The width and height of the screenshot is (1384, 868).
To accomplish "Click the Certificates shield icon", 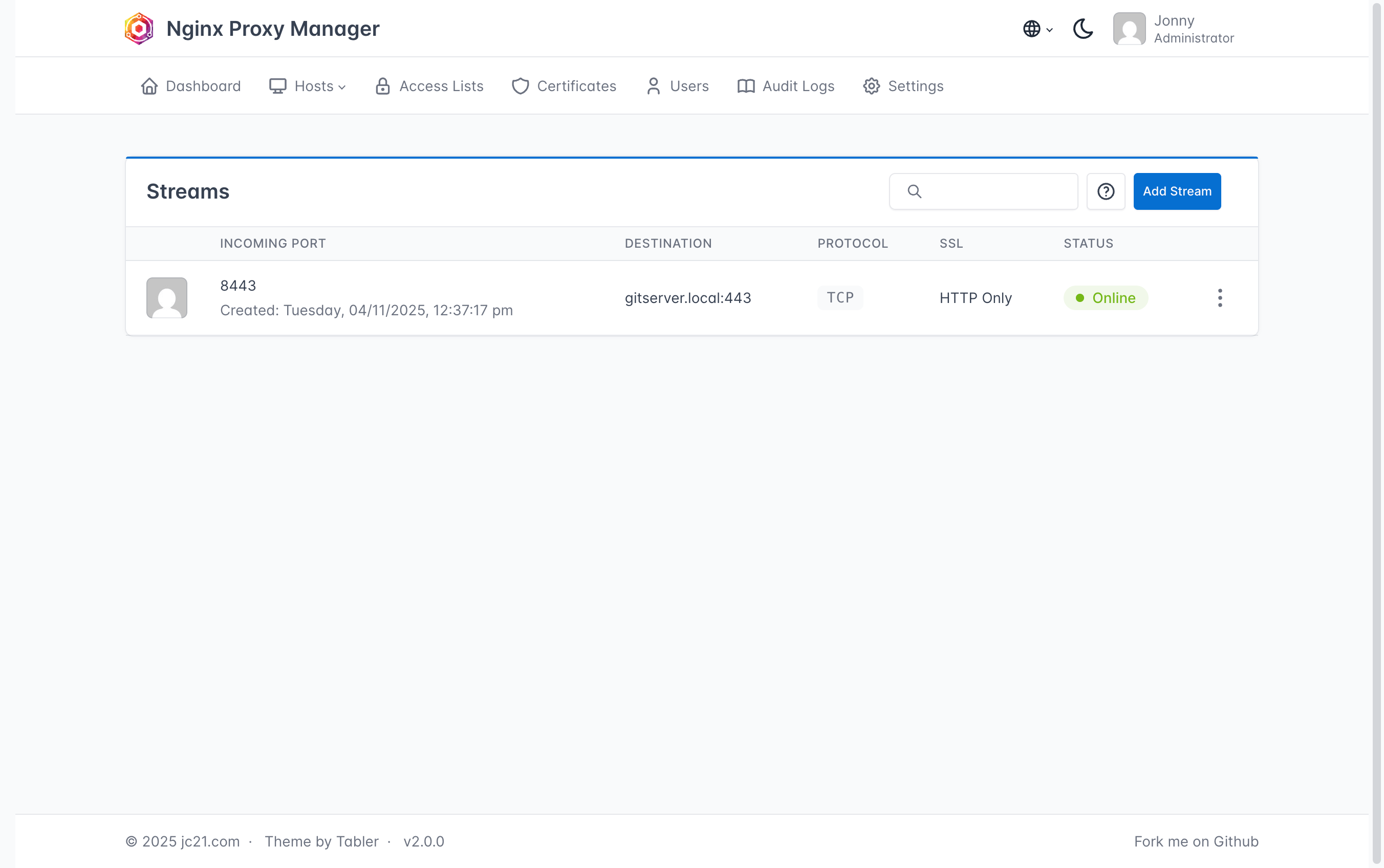I will pyautogui.click(x=520, y=86).
